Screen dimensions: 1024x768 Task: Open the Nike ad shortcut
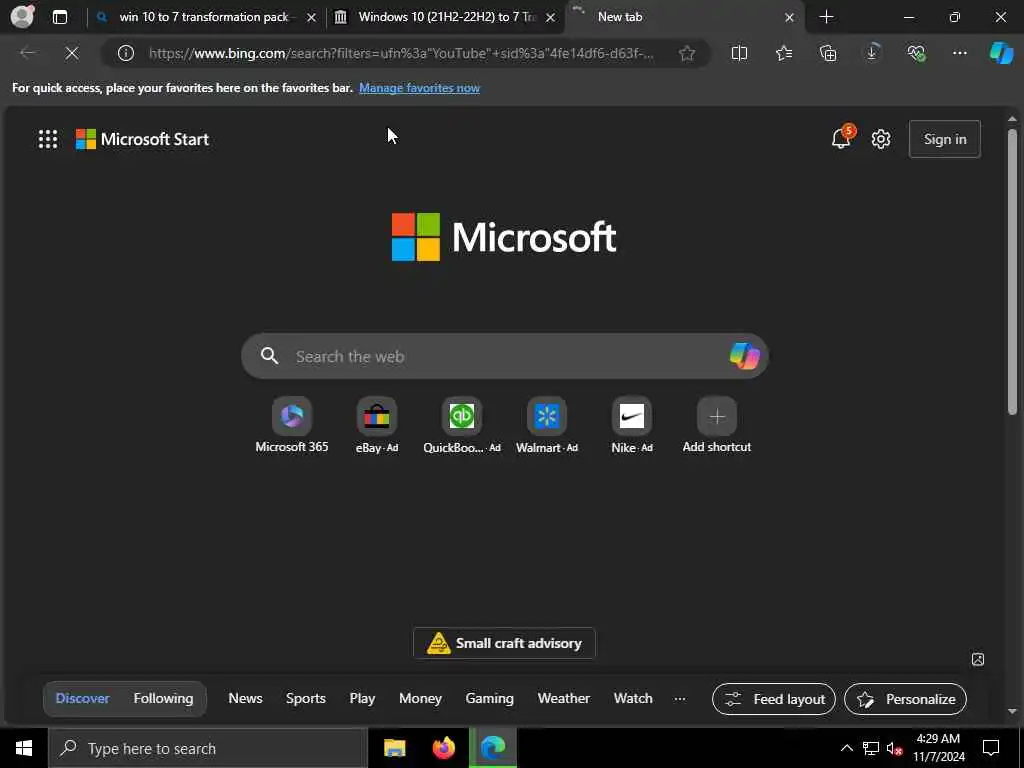(x=632, y=425)
